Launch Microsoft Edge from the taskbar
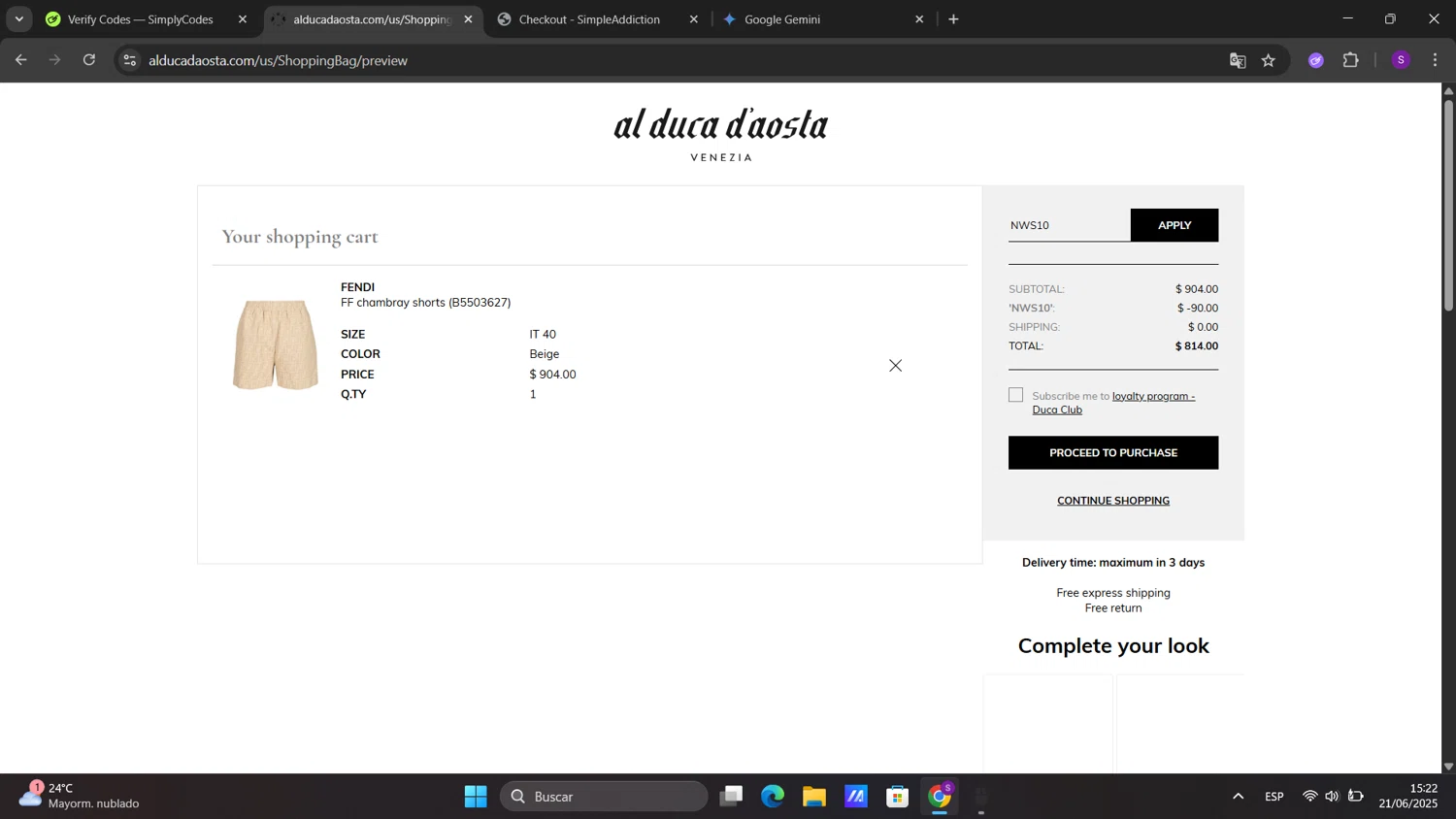 (x=773, y=797)
